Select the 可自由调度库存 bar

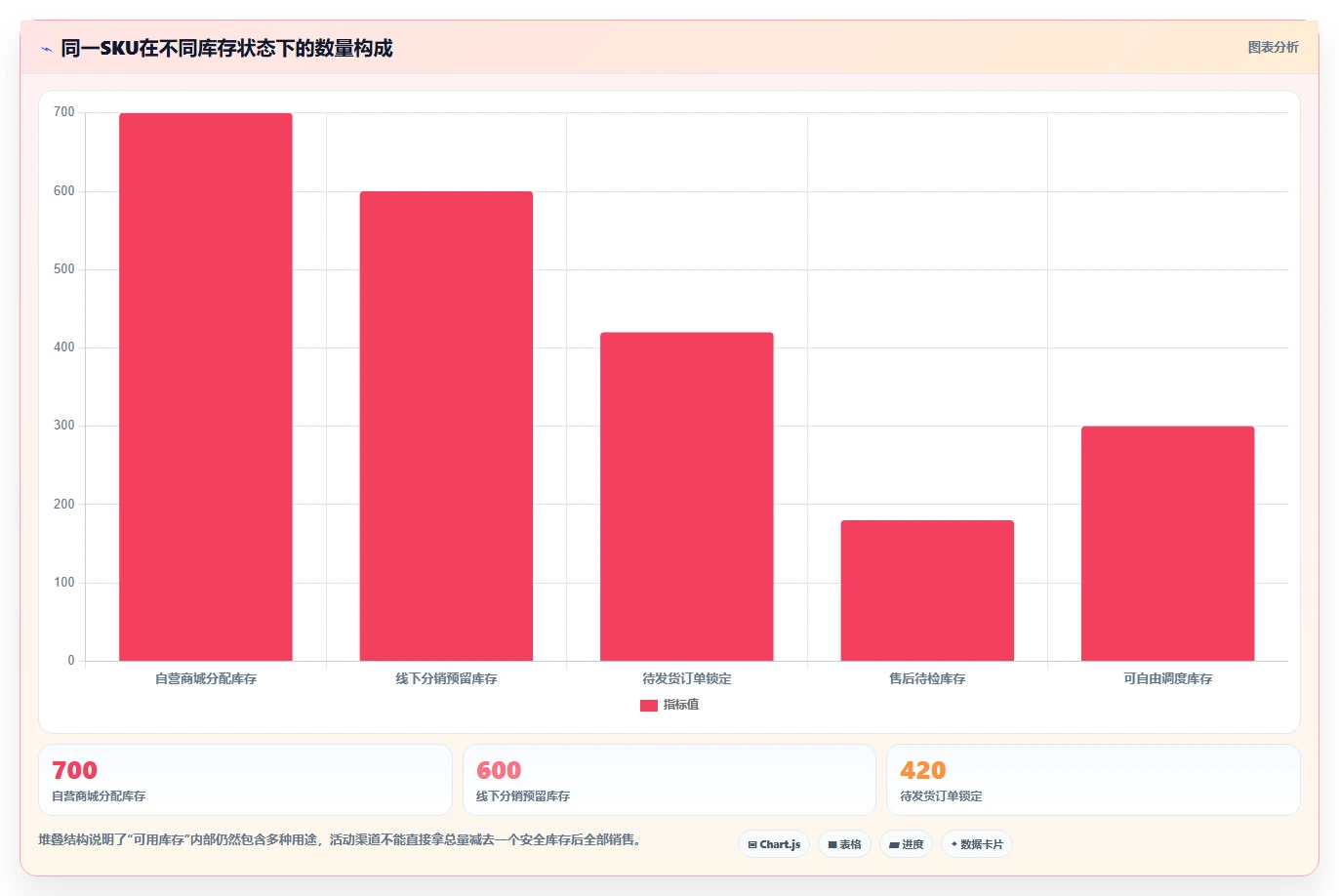[x=1167, y=544]
